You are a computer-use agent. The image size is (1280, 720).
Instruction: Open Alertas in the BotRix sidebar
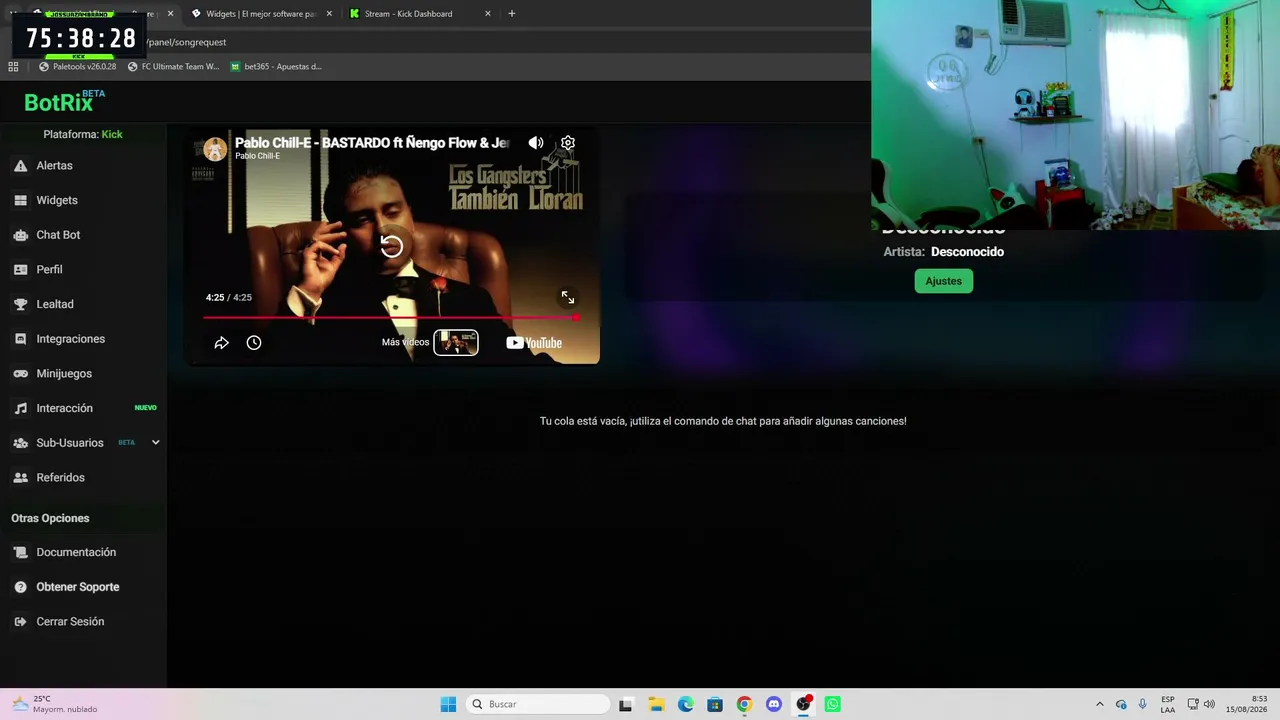(55, 165)
